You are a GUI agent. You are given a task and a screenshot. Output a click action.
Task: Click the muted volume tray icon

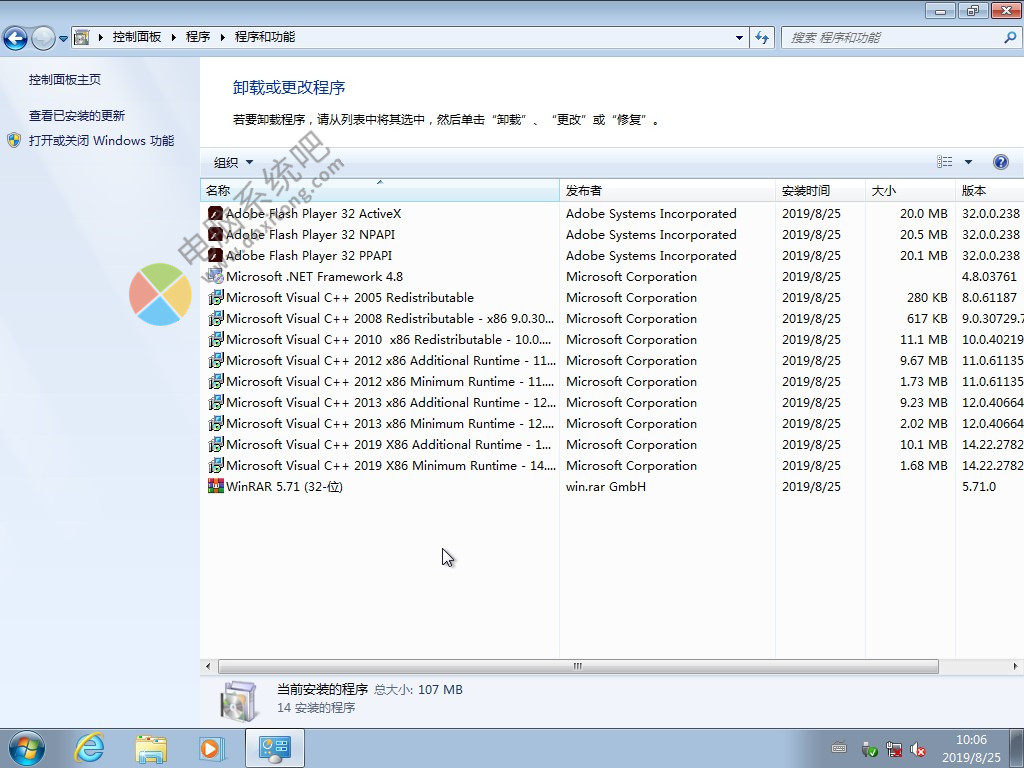coord(918,749)
